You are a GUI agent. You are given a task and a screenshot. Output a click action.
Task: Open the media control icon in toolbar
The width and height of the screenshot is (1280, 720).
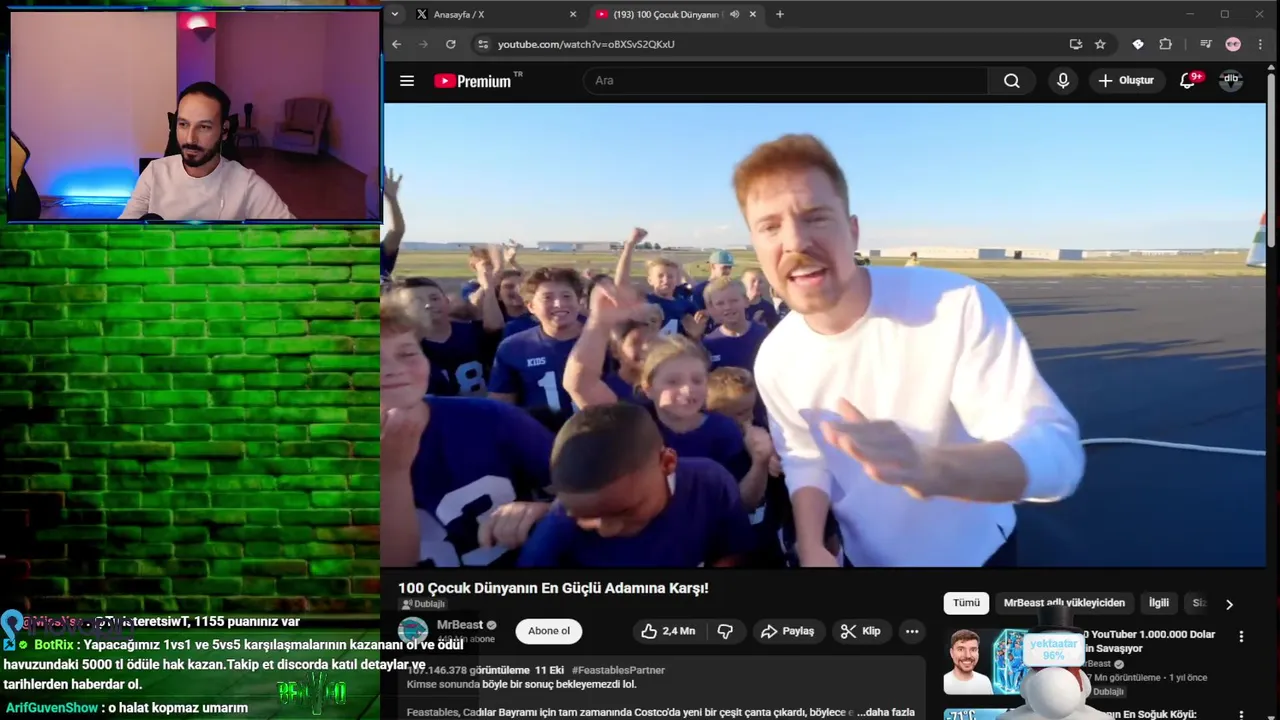pyautogui.click(x=1205, y=44)
